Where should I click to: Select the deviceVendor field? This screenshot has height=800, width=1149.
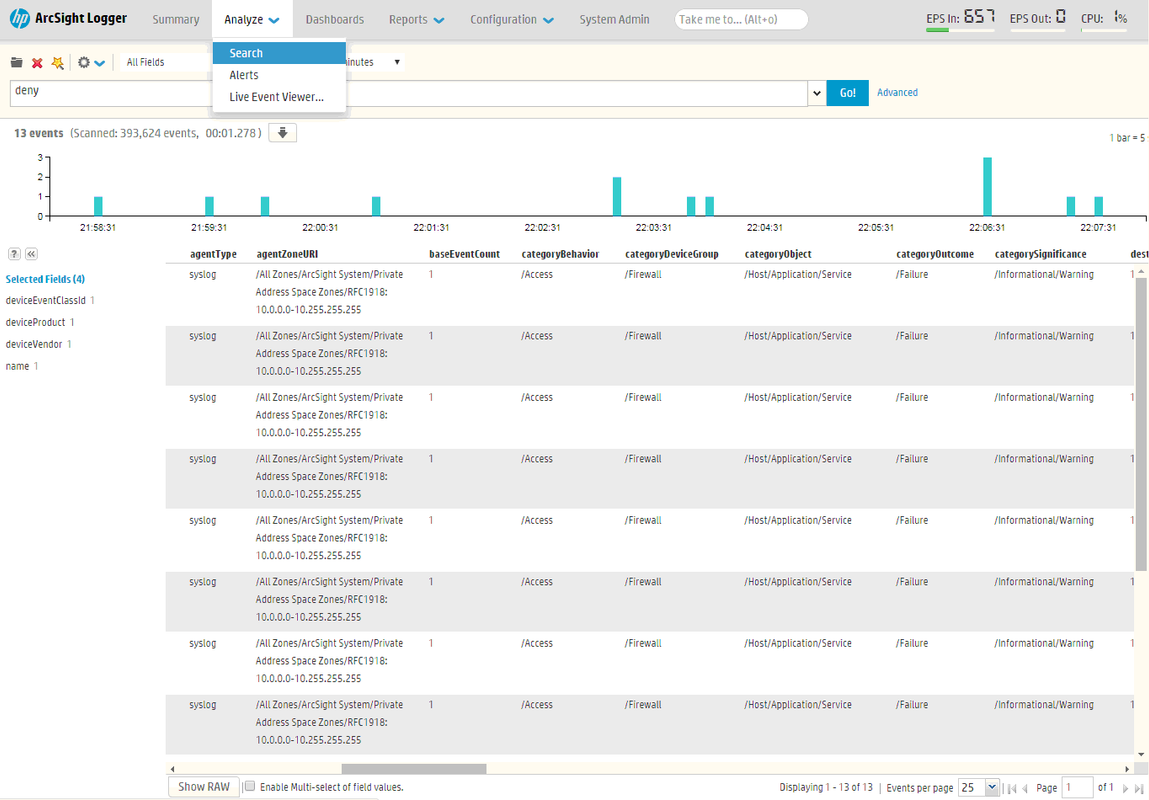(x=34, y=344)
